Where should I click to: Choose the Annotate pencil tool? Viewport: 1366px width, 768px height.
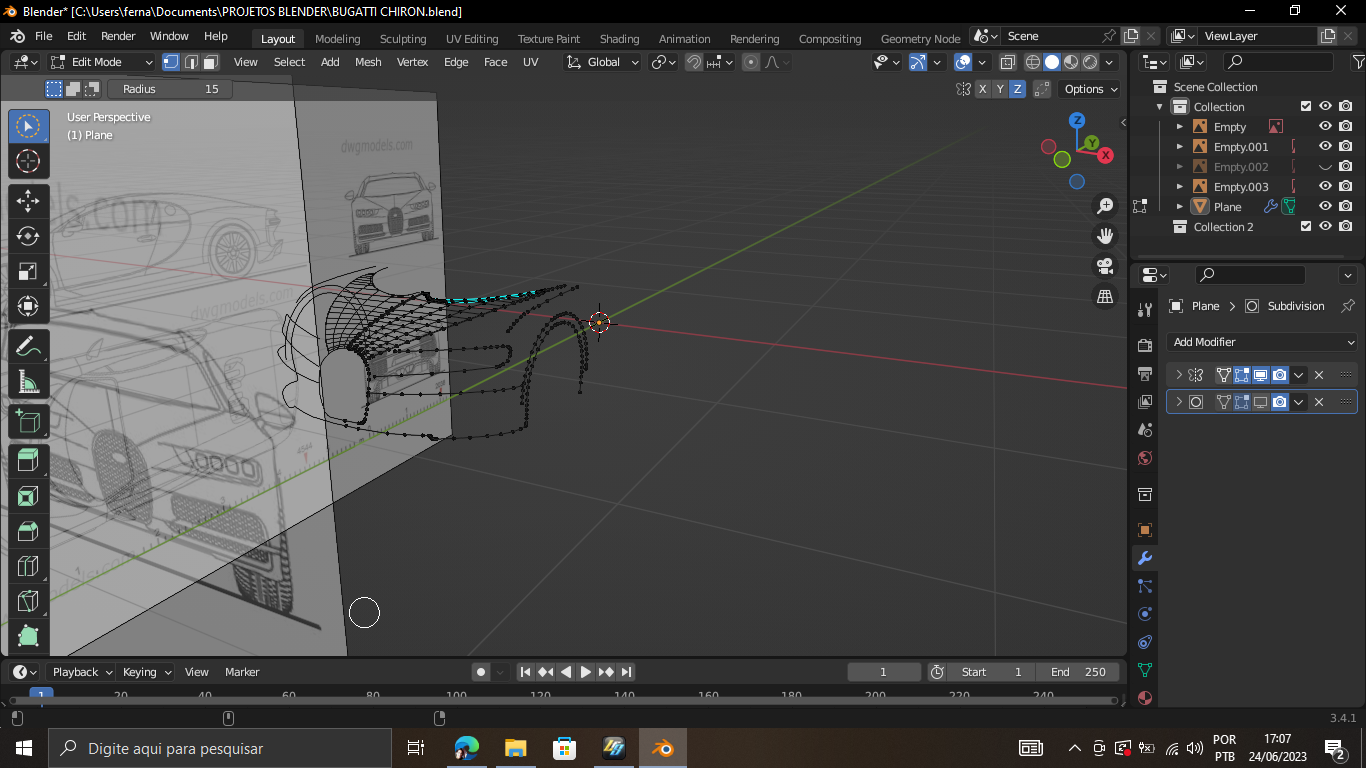tap(28, 346)
